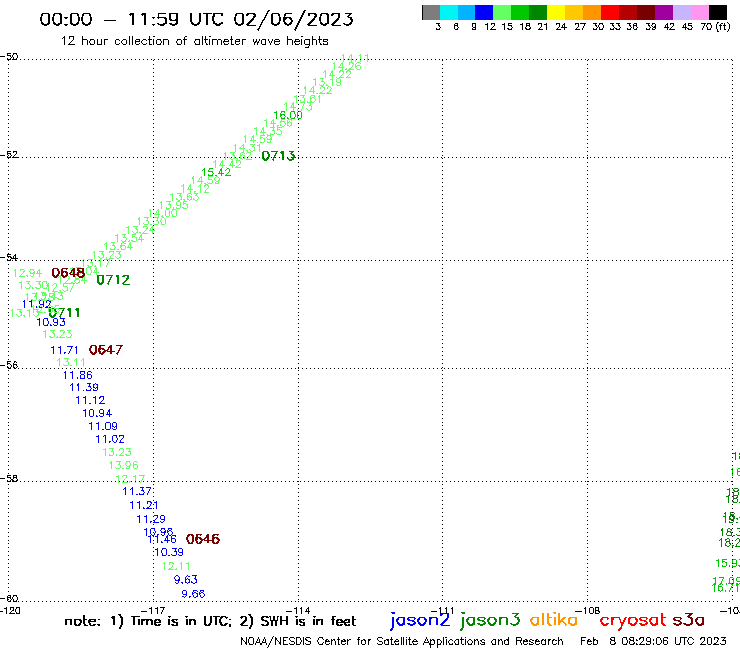This screenshot has width=740, height=650.
Task: Select the yellow swatch in the legend
Action: [556, 12]
